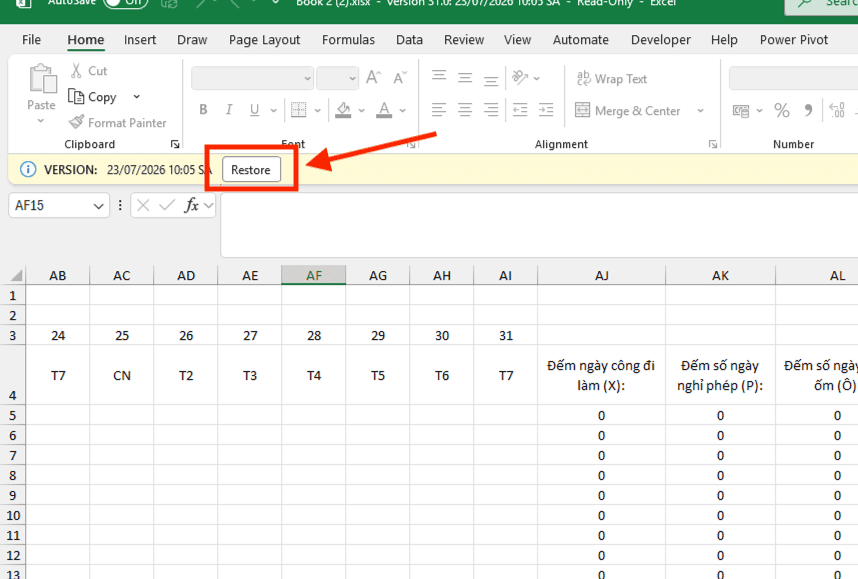Click Merge & Center
The width and height of the screenshot is (858, 579).
pos(628,111)
